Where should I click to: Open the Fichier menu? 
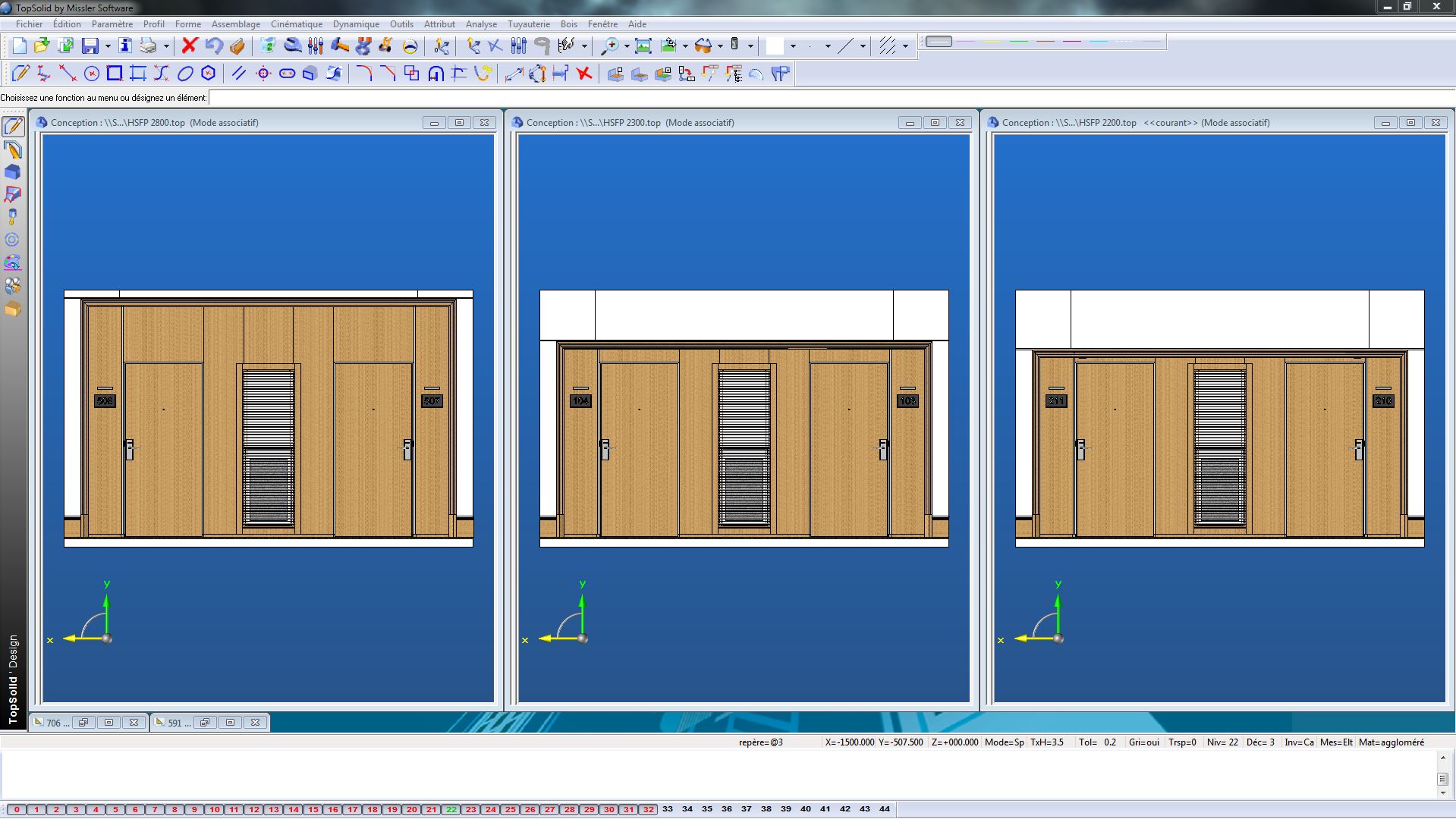pyautogui.click(x=30, y=24)
